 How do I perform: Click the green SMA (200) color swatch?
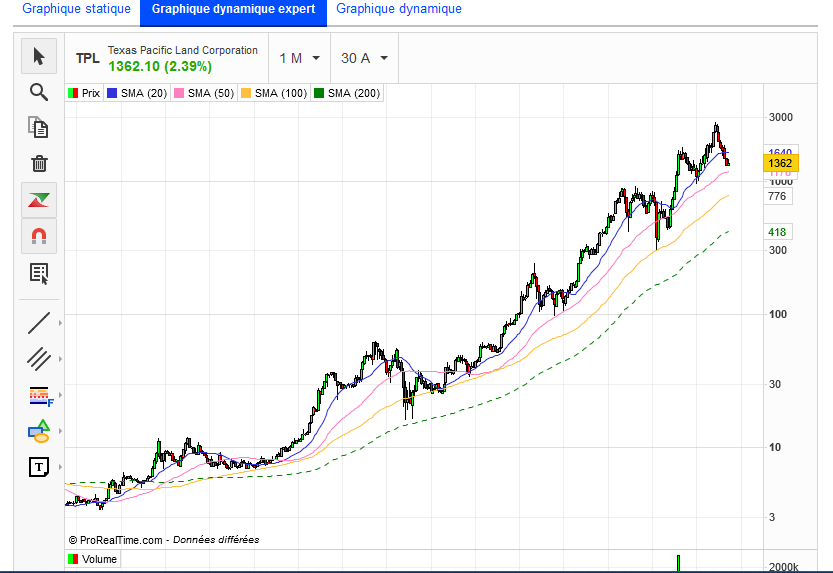[x=319, y=93]
